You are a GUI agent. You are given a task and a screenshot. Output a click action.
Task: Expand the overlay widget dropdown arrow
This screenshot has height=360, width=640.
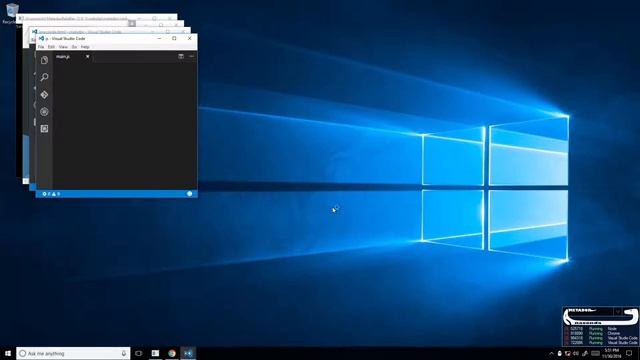point(618,311)
